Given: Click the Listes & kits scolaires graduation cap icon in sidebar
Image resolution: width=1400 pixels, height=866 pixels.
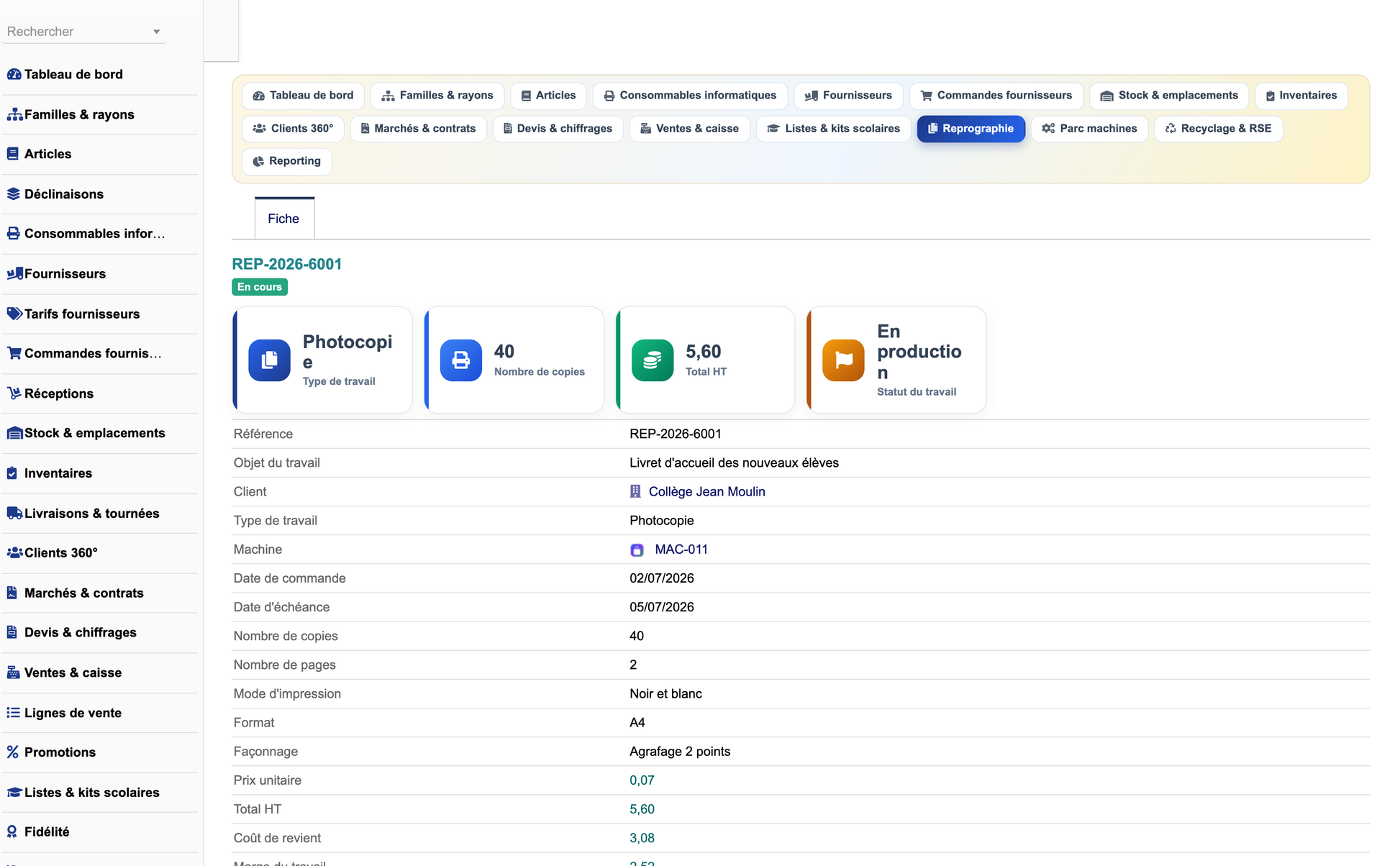Looking at the screenshot, I should pos(14,792).
